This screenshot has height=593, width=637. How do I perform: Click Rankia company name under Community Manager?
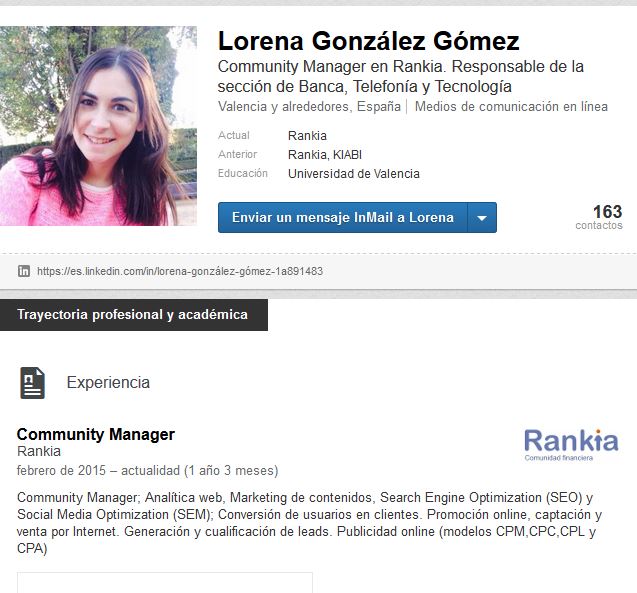tap(39, 451)
